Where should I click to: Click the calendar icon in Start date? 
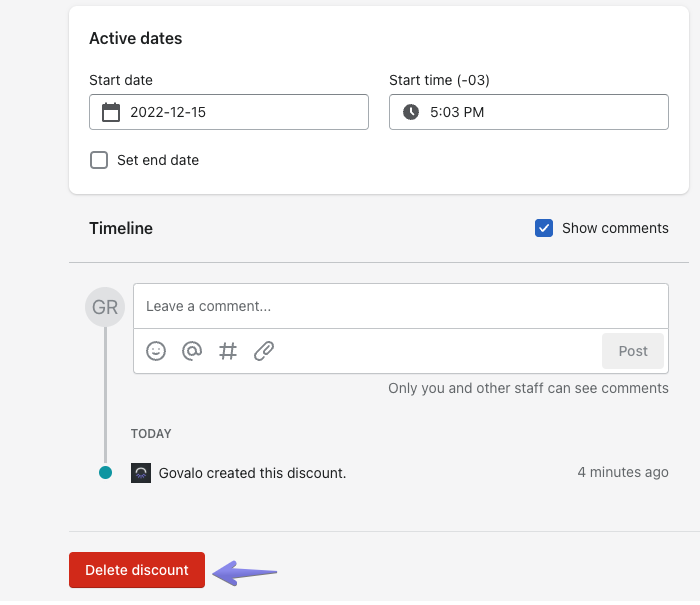point(111,112)
